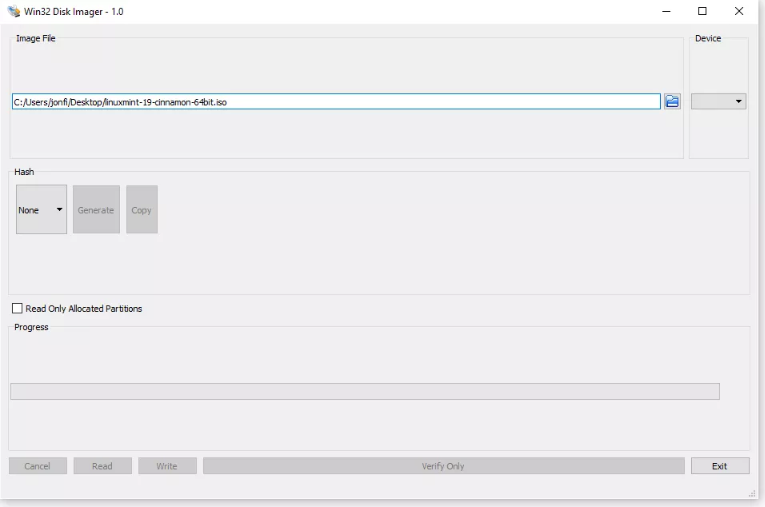Enable Read Only Allocated Partitions checkbox
Image resolution: width=765 pixels, height=507 pixels.
coord(17,308)
